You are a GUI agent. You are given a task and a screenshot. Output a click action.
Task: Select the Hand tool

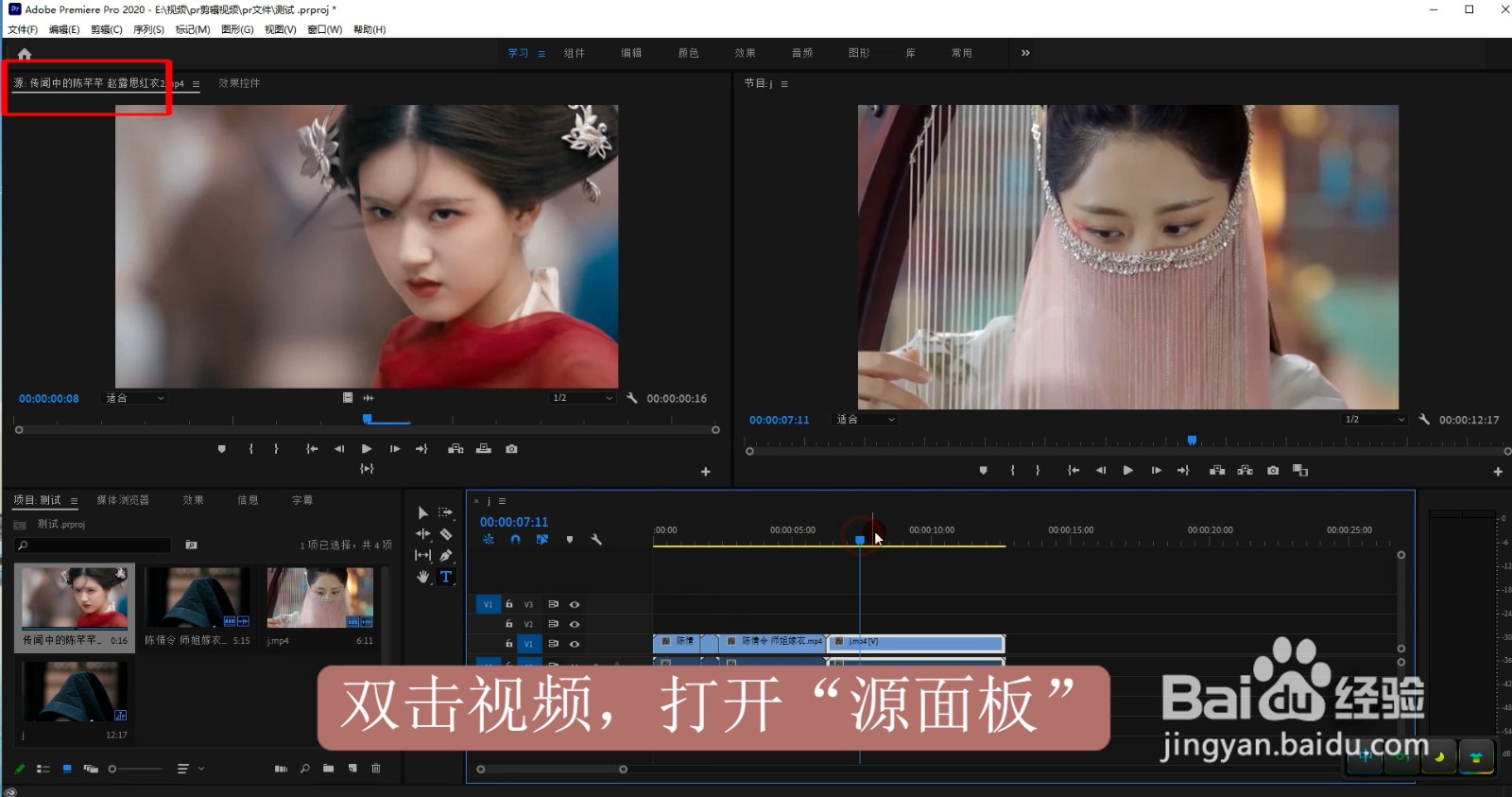pos(422,577)
